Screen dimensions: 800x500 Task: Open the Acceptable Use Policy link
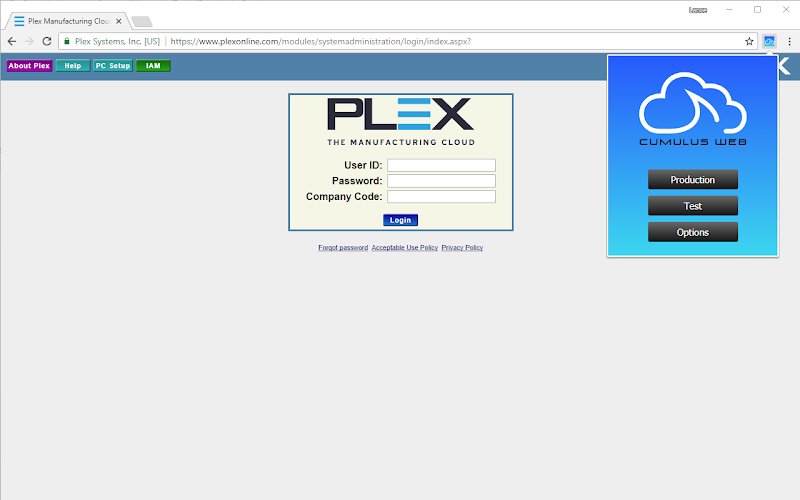tap(405, 247)
